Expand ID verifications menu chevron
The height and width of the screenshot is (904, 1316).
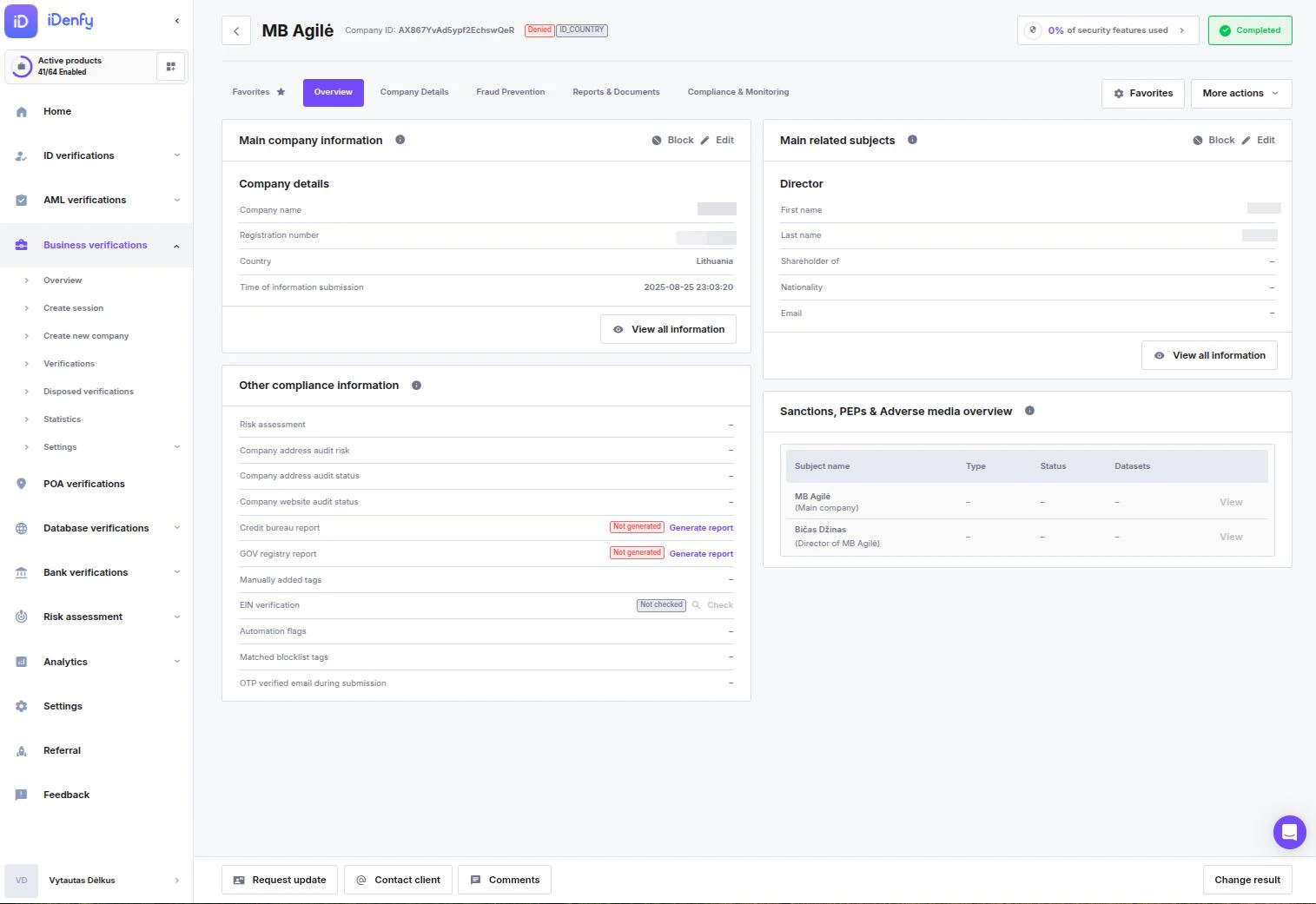[x=177, y=155]
